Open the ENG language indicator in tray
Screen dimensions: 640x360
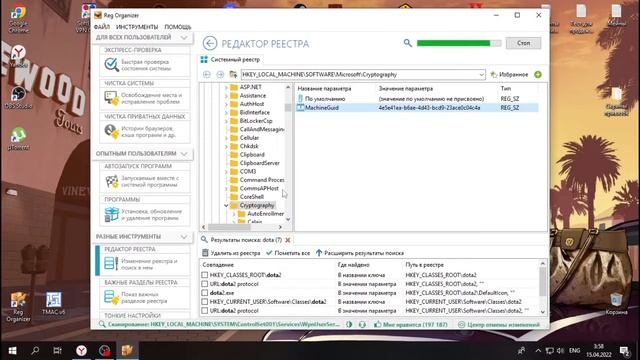(x=575, y=351)
